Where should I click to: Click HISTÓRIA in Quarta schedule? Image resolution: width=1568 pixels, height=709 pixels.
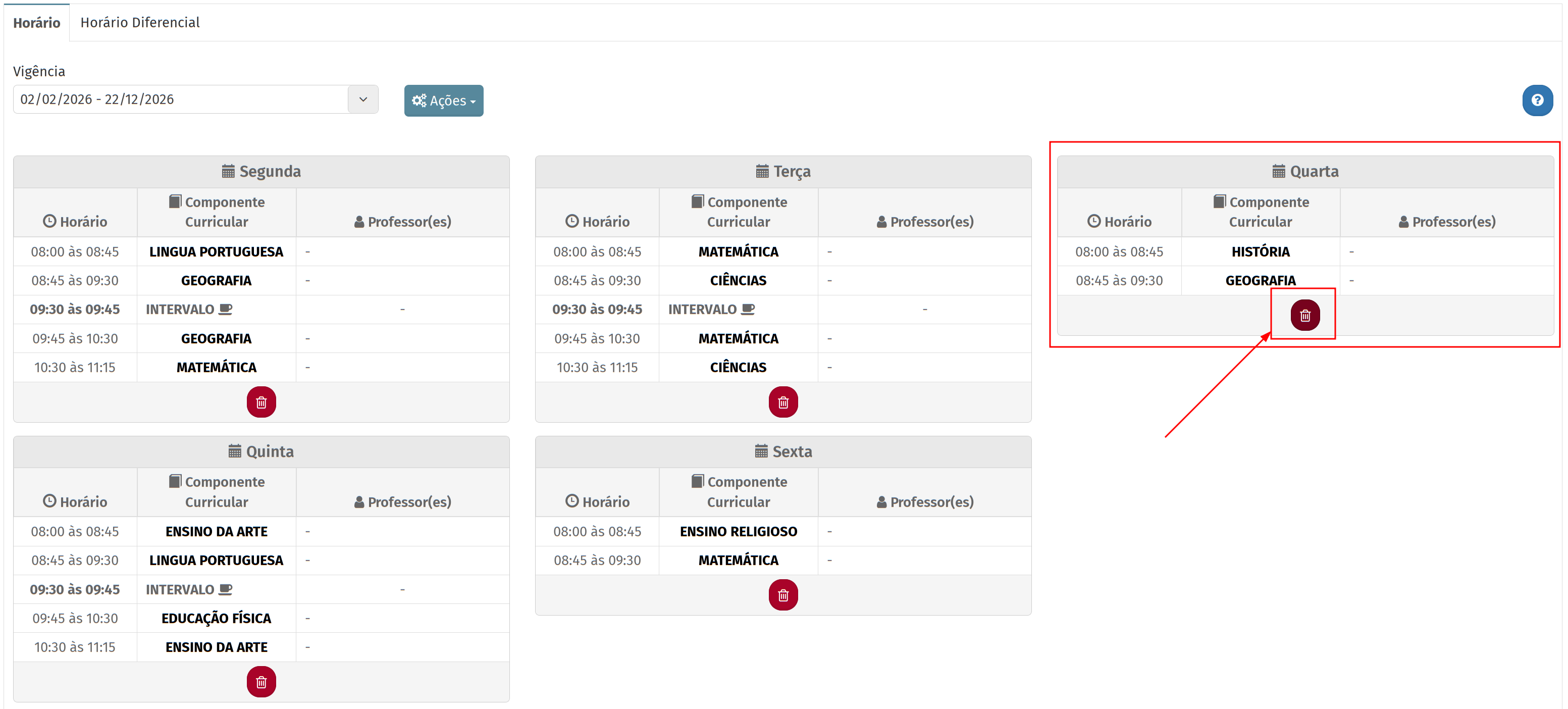1260,251
